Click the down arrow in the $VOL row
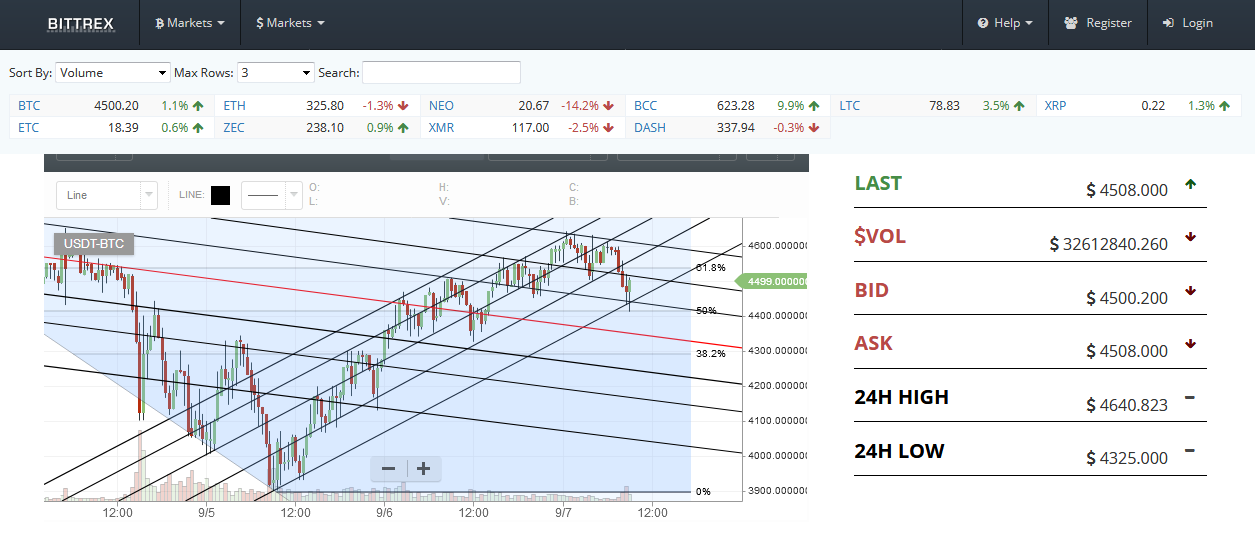 point(1190,237)
